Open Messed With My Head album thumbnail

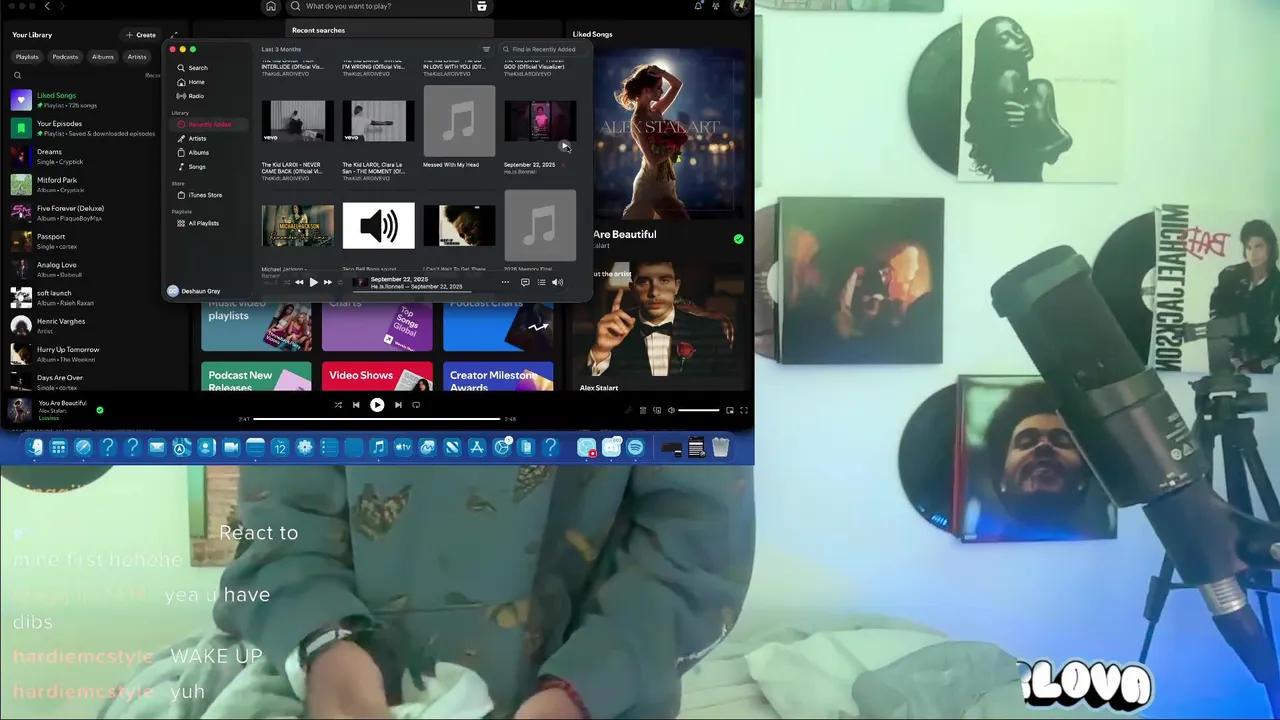pyautogui.click(x=459, y=121)
